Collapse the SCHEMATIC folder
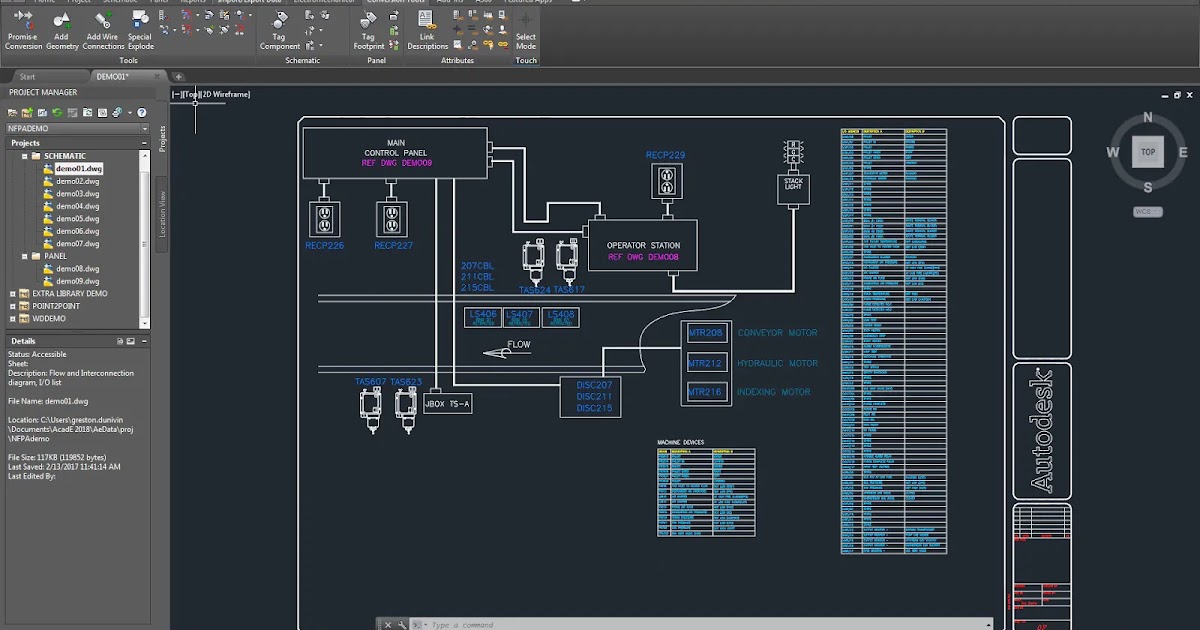The image size is (1200, 630). [x=25, y=156]
